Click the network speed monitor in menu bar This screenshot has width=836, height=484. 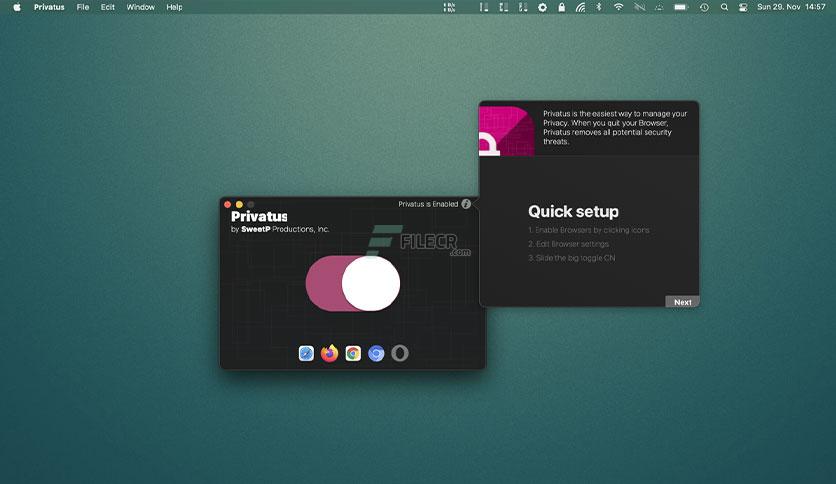(449, 7)
